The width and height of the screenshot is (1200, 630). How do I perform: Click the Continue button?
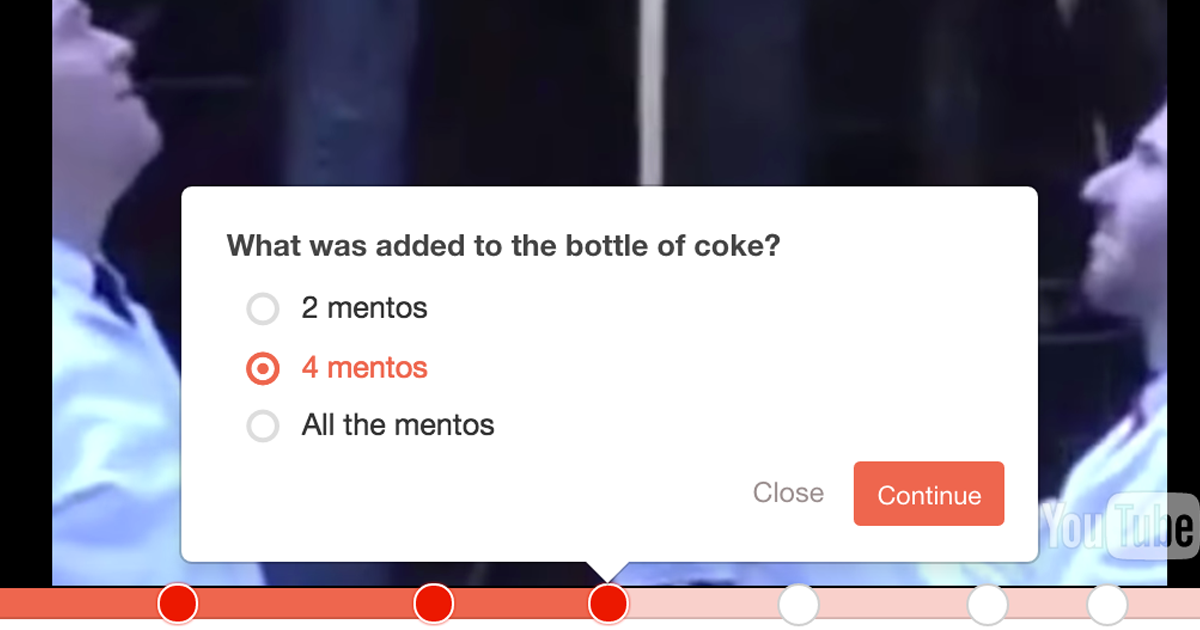[x=929, y=494]
